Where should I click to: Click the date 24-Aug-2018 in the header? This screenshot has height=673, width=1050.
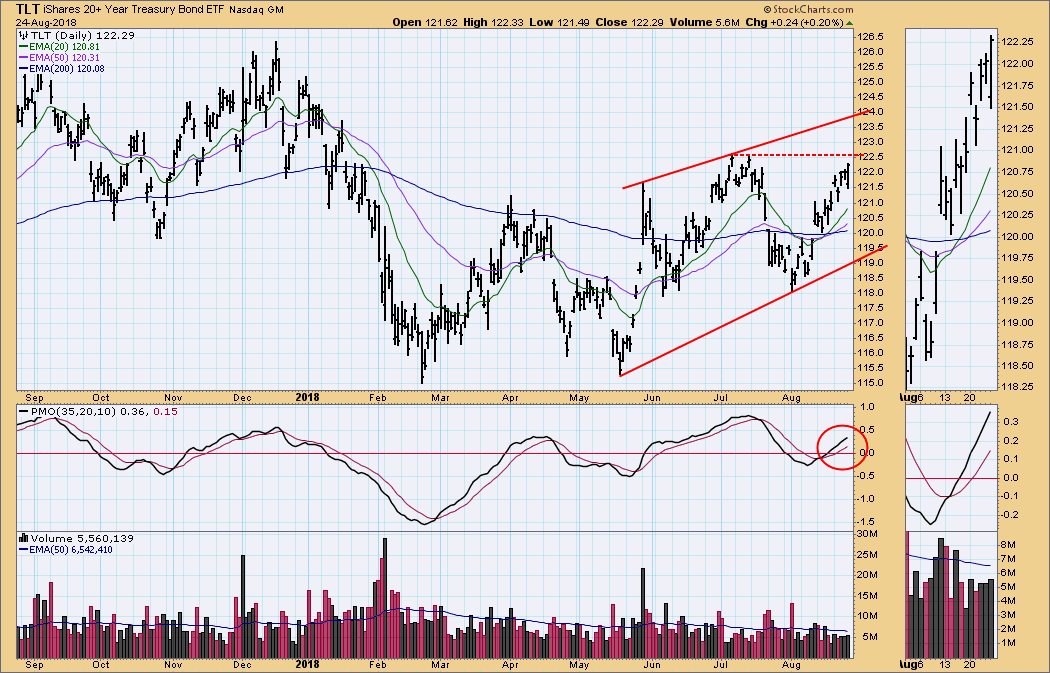(x=46, y=22)
